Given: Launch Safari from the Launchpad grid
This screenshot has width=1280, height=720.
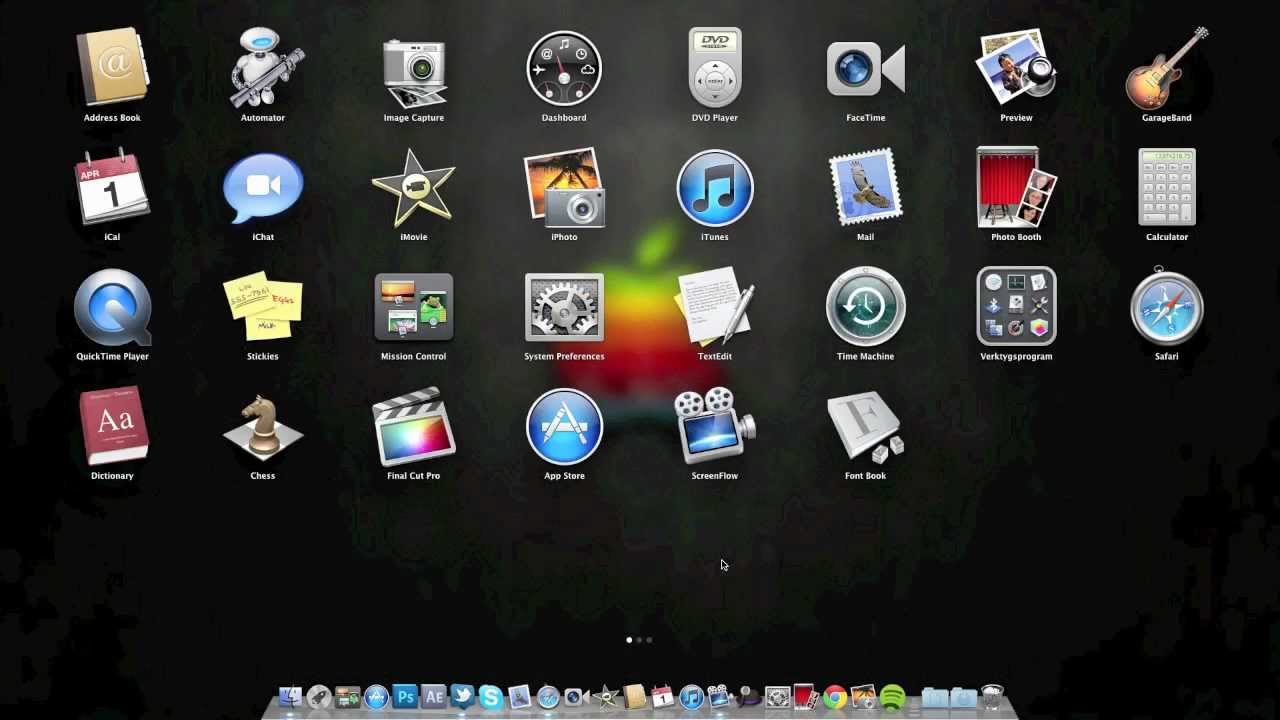Looking at the screenshot, I should pos(1167,307).
